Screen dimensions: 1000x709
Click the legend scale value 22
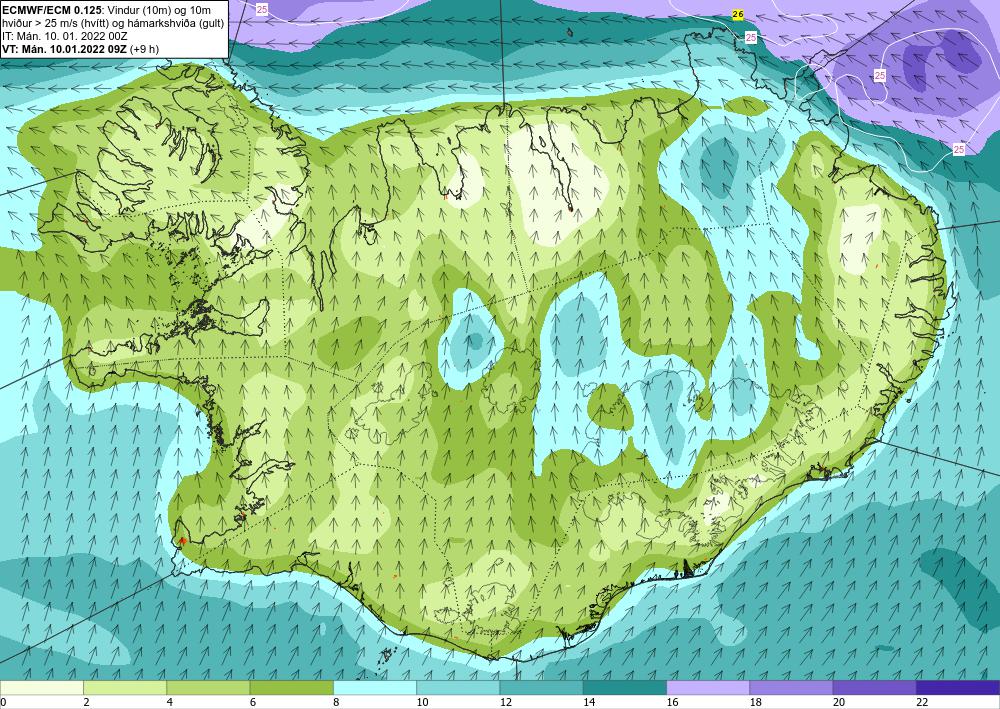coord(922,703)
